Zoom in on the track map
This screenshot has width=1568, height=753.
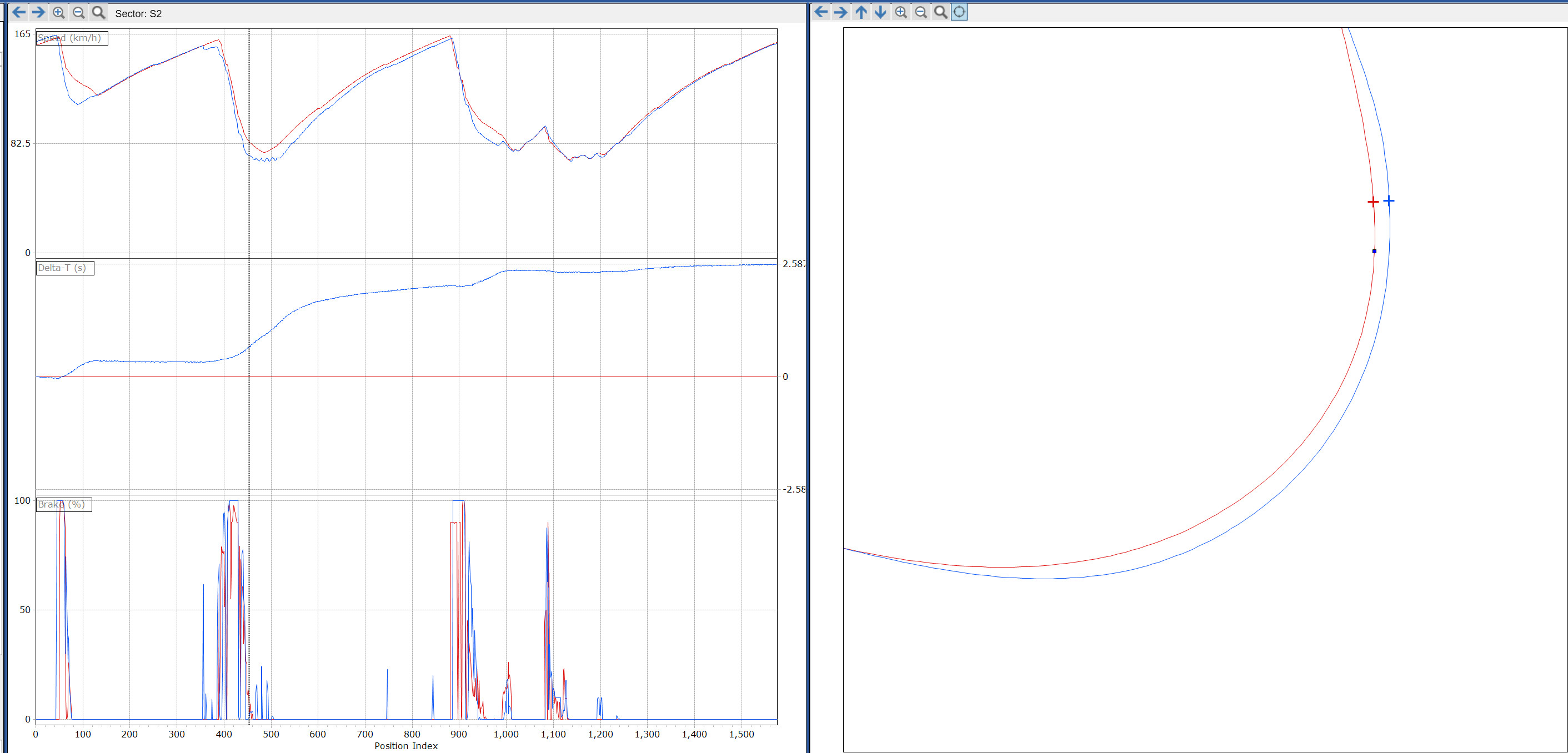coord(901,12)
